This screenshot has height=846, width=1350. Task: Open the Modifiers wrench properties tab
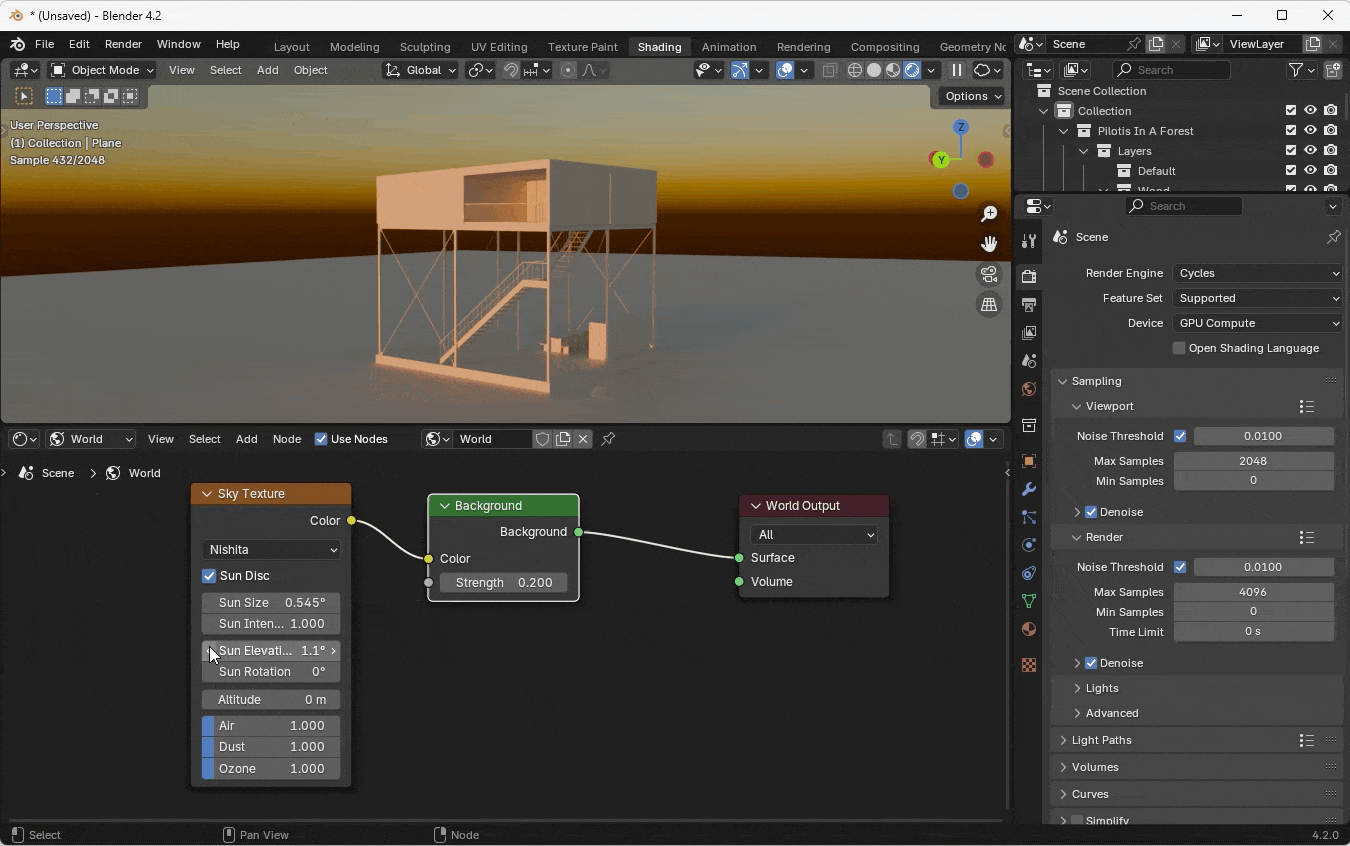coord(1029,489)
